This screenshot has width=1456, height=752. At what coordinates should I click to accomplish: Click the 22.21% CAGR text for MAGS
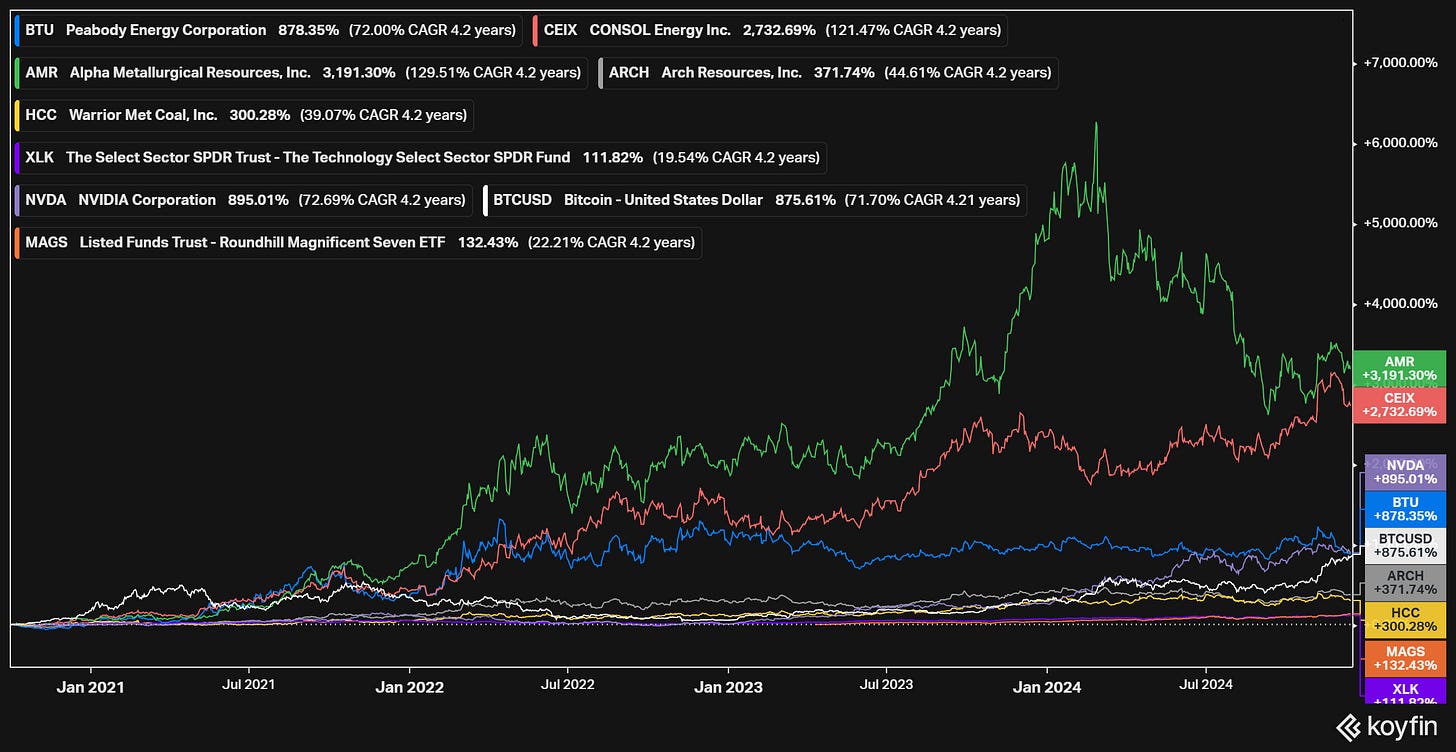pos(611,242)
